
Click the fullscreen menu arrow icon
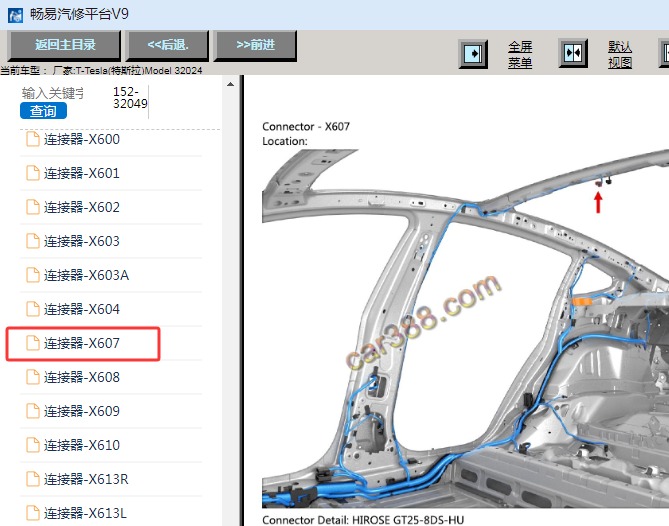coord(473,54)
